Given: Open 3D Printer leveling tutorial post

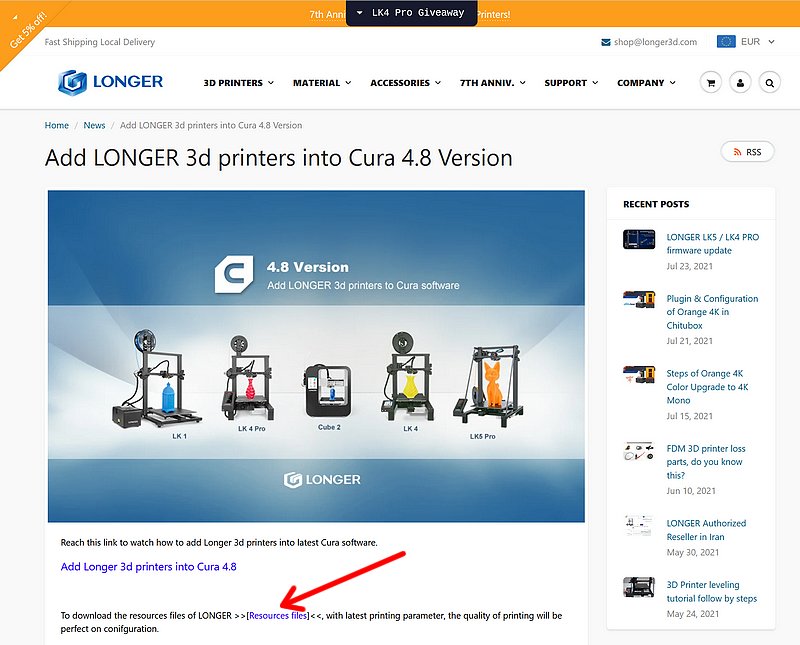Looking at the screenshot, I should pos(712,591).
